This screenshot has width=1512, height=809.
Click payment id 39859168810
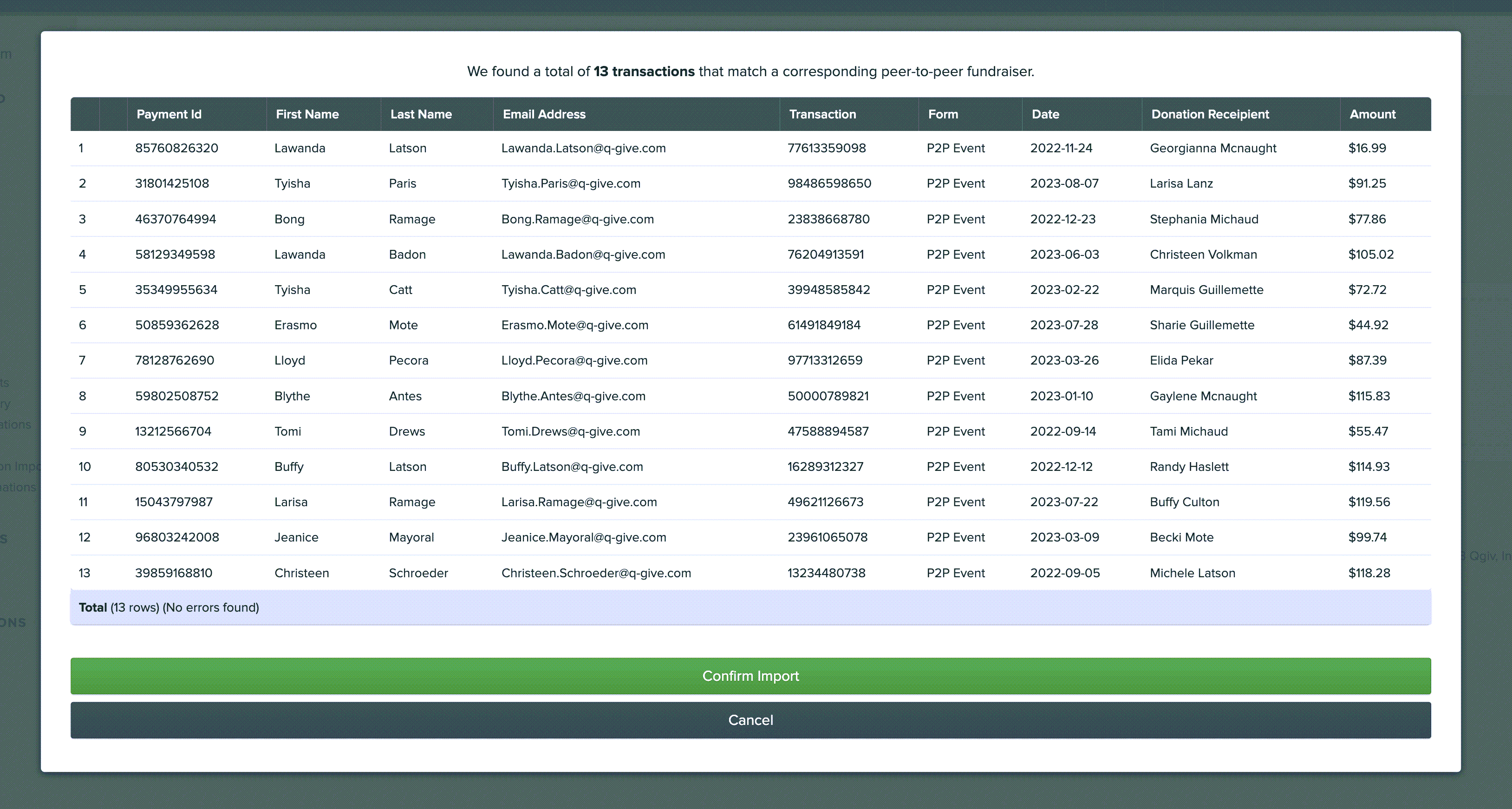[174, 573]
